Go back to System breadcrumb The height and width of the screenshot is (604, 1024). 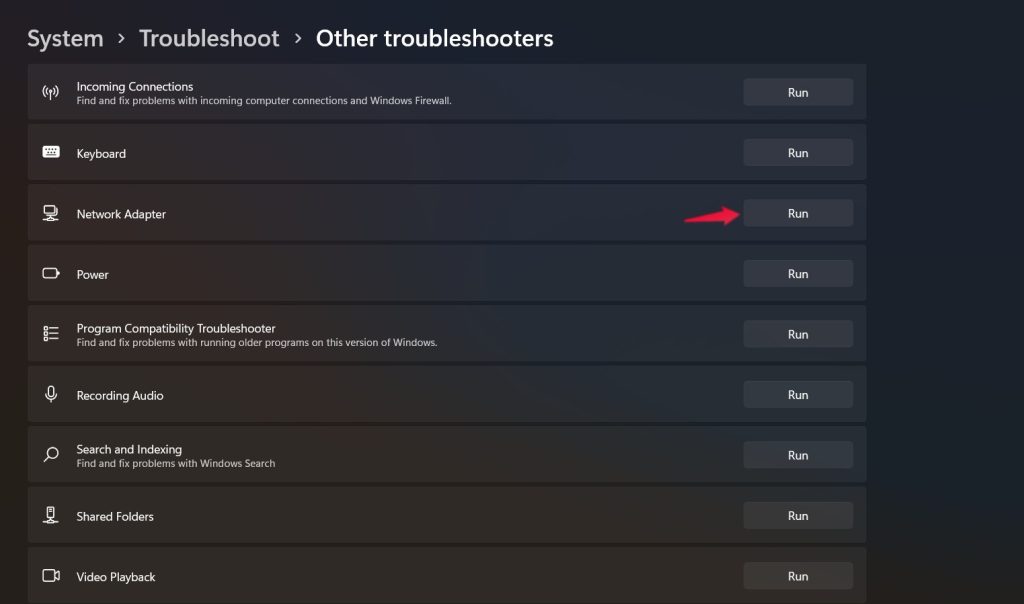pyautogui.click(x=65, y=39)
